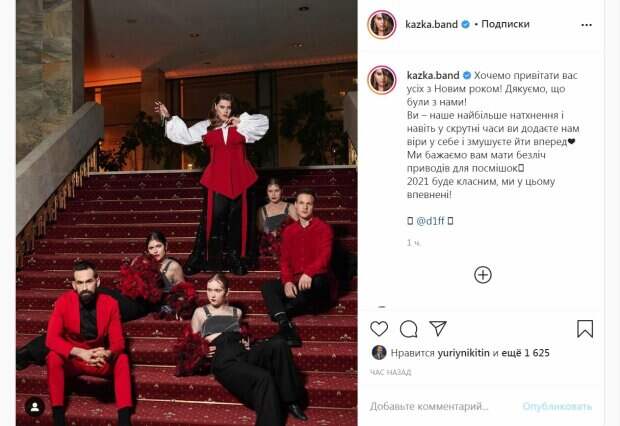Share post via the paper plane icon

(438, 328)
